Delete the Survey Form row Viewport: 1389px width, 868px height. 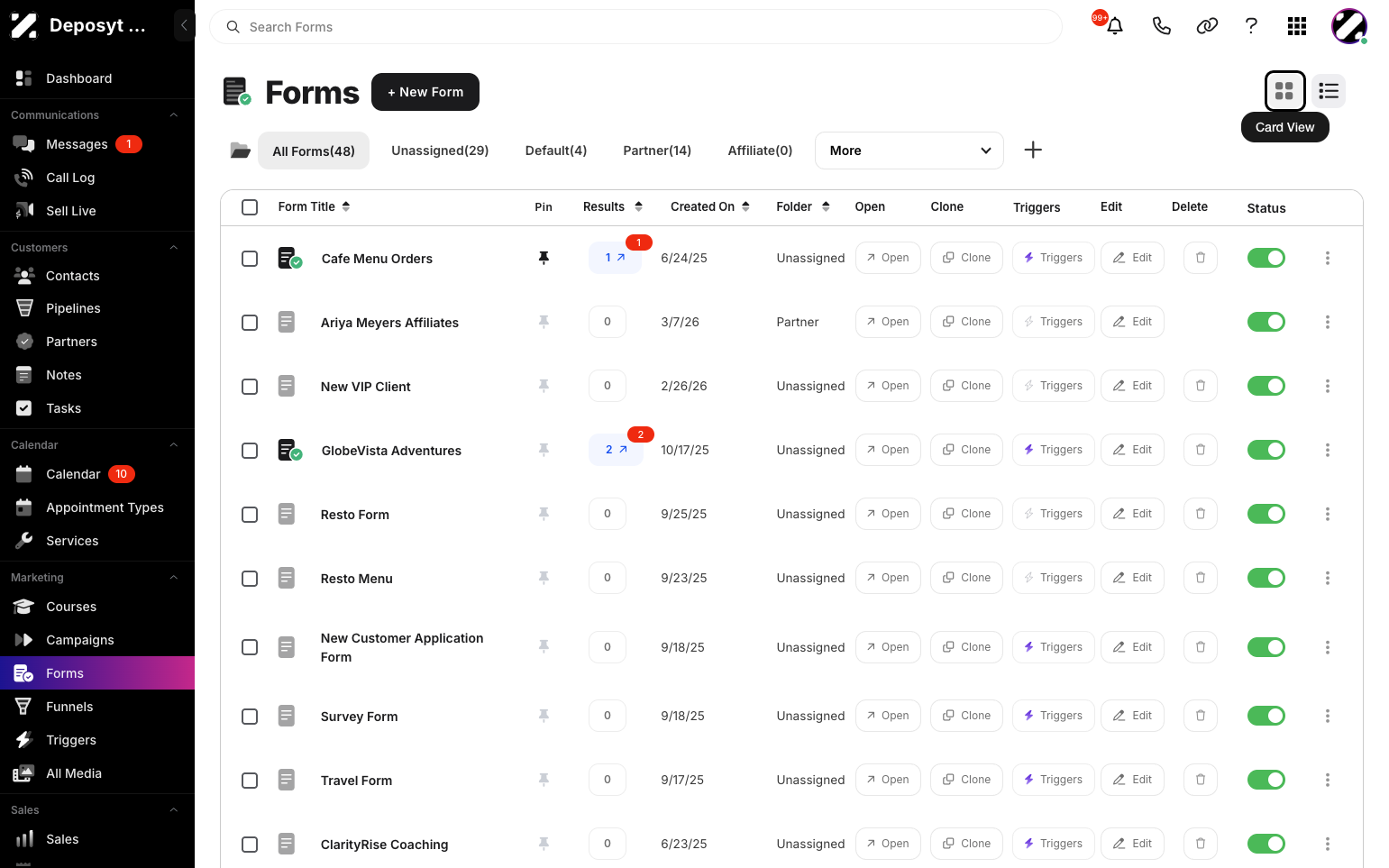click(x=1201, y=716)
